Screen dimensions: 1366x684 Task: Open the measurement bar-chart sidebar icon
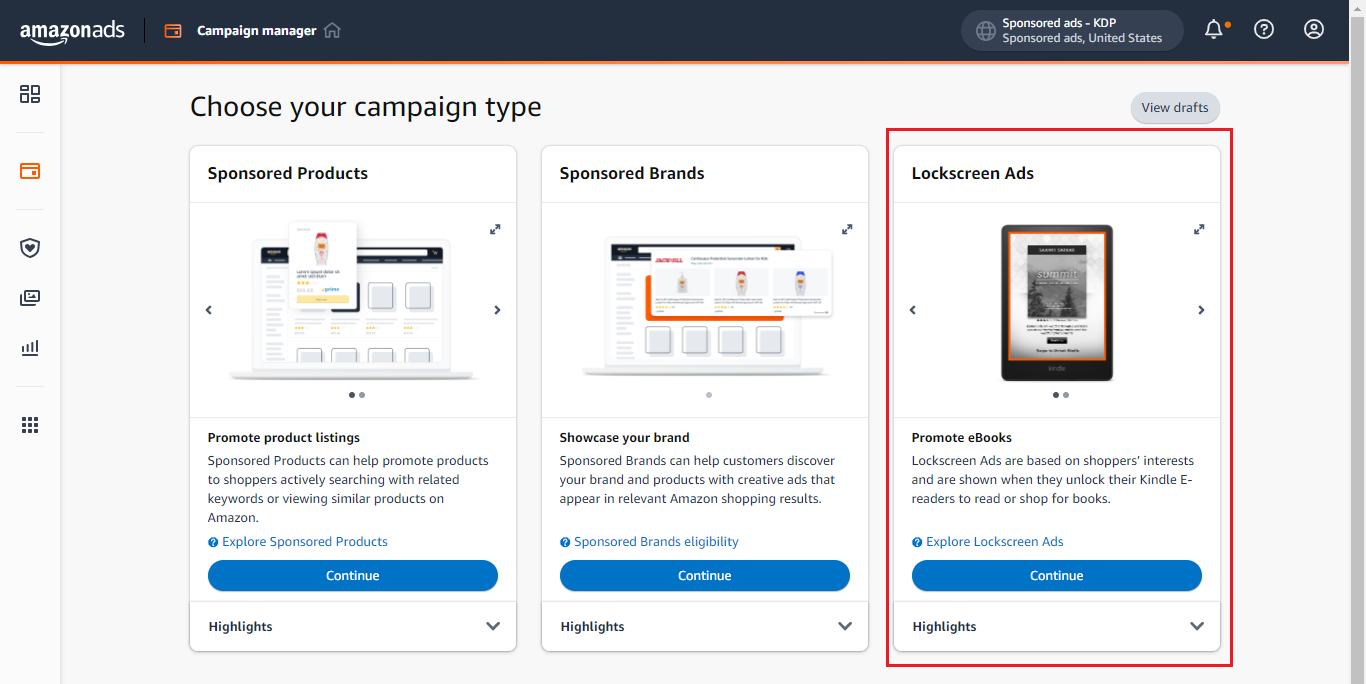coord(30,348)
